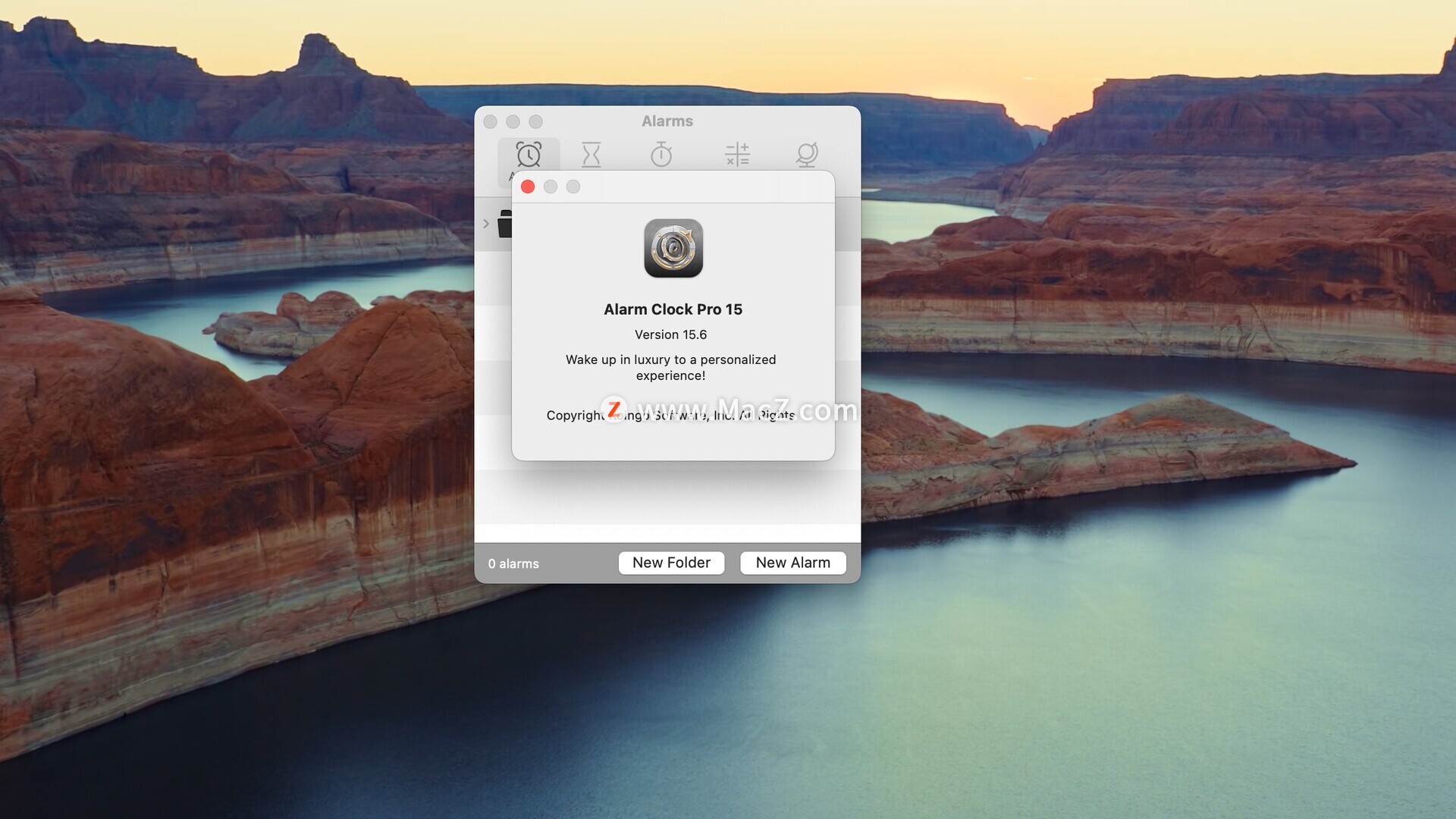Screen dimensions: 1456x819
Task: Click the Alarms window title text
Action: point(667,121)
